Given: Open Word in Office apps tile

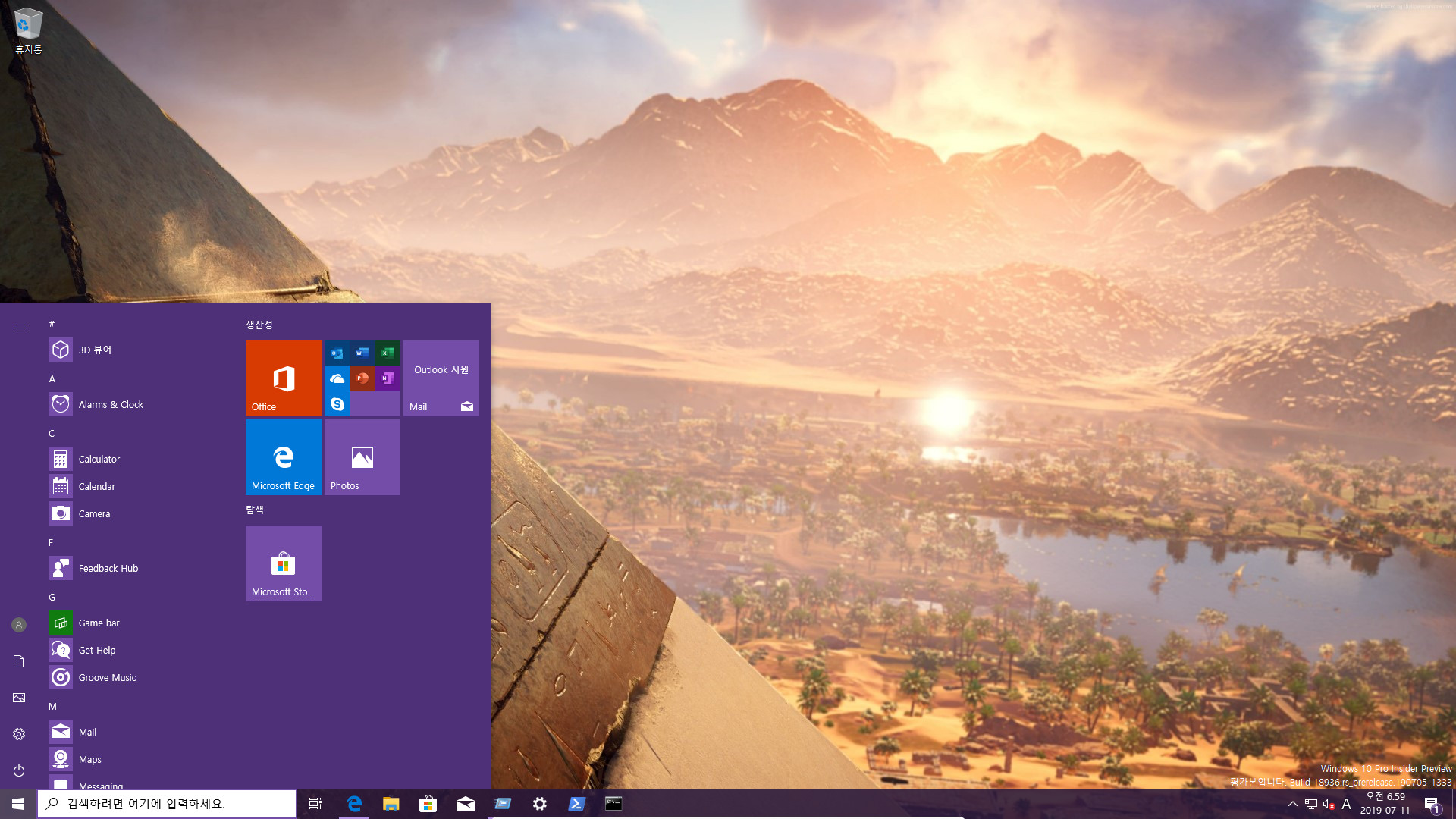Looking at the screenshot, I should coord(362,353).
